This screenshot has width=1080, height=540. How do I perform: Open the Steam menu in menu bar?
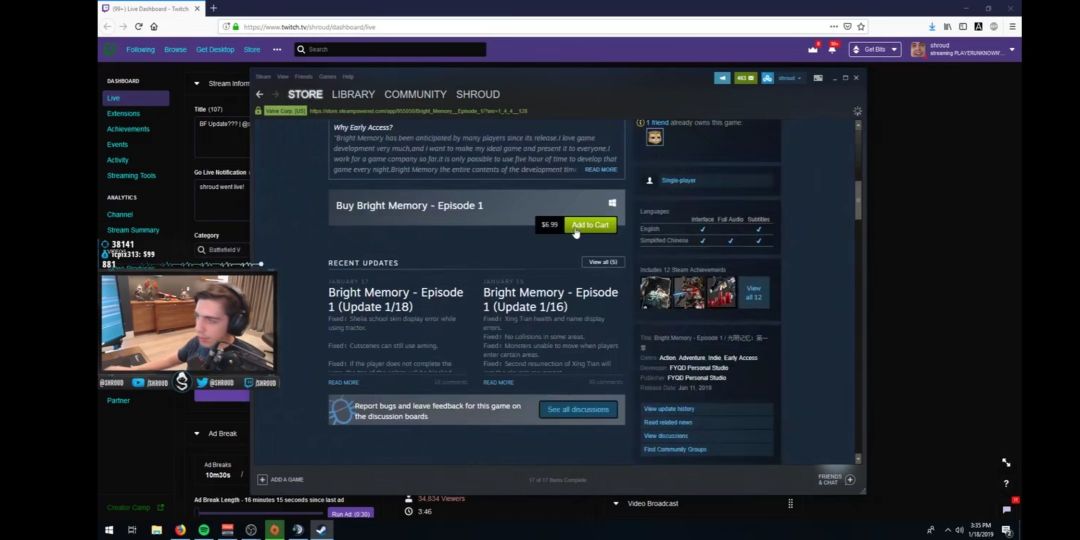(x=263, y=76)
